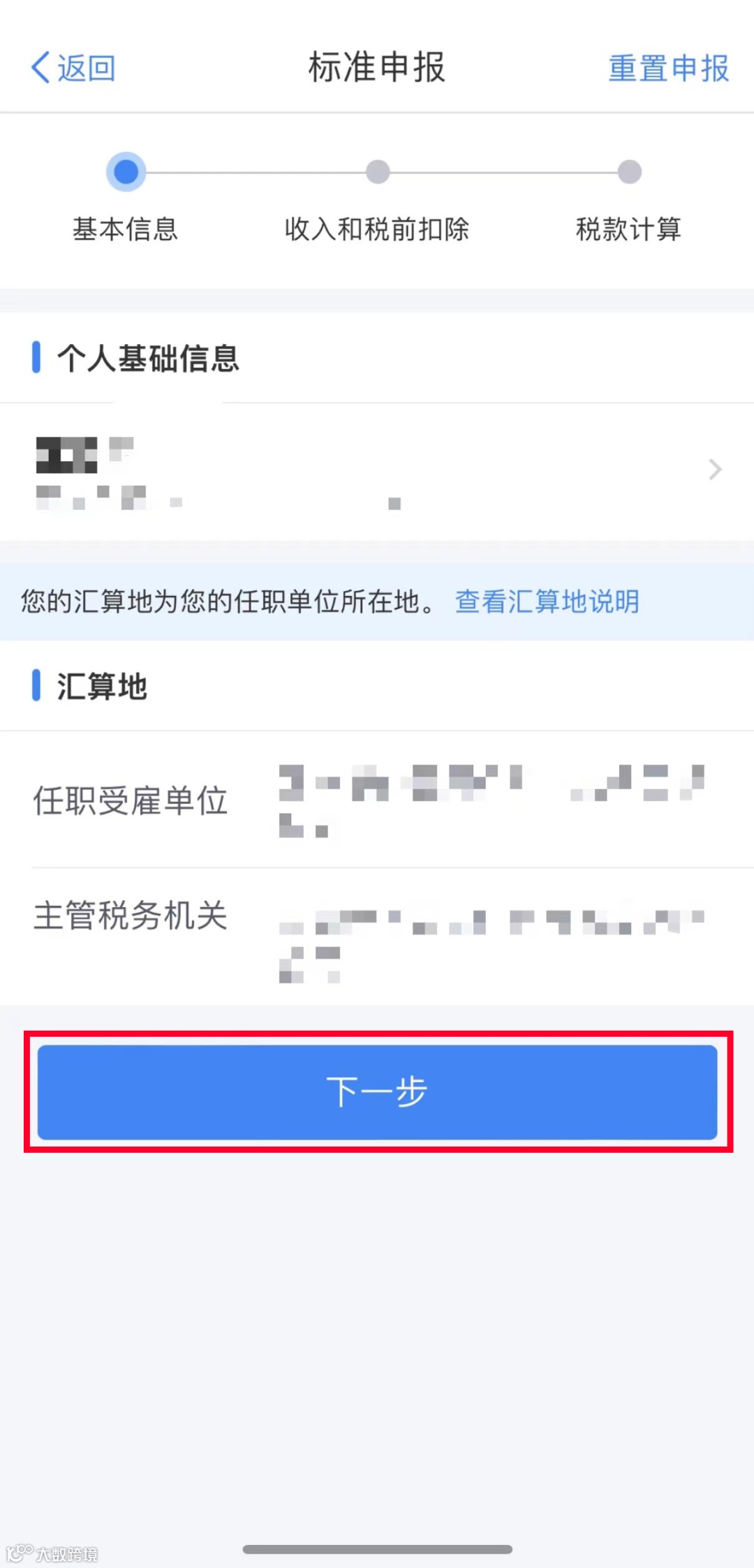754x1568 pixels.
Task: Select the 收入和税前扣除 step circle
Action: [378, 172]
